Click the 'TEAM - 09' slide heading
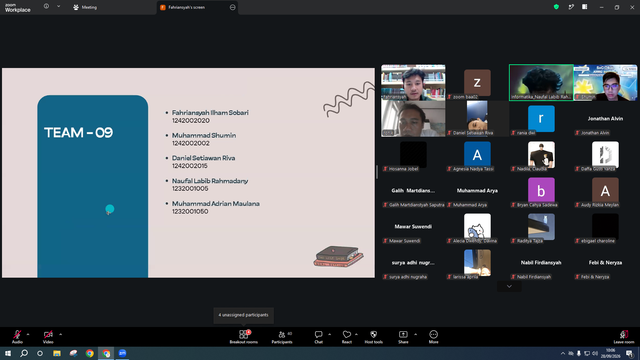 78,133
